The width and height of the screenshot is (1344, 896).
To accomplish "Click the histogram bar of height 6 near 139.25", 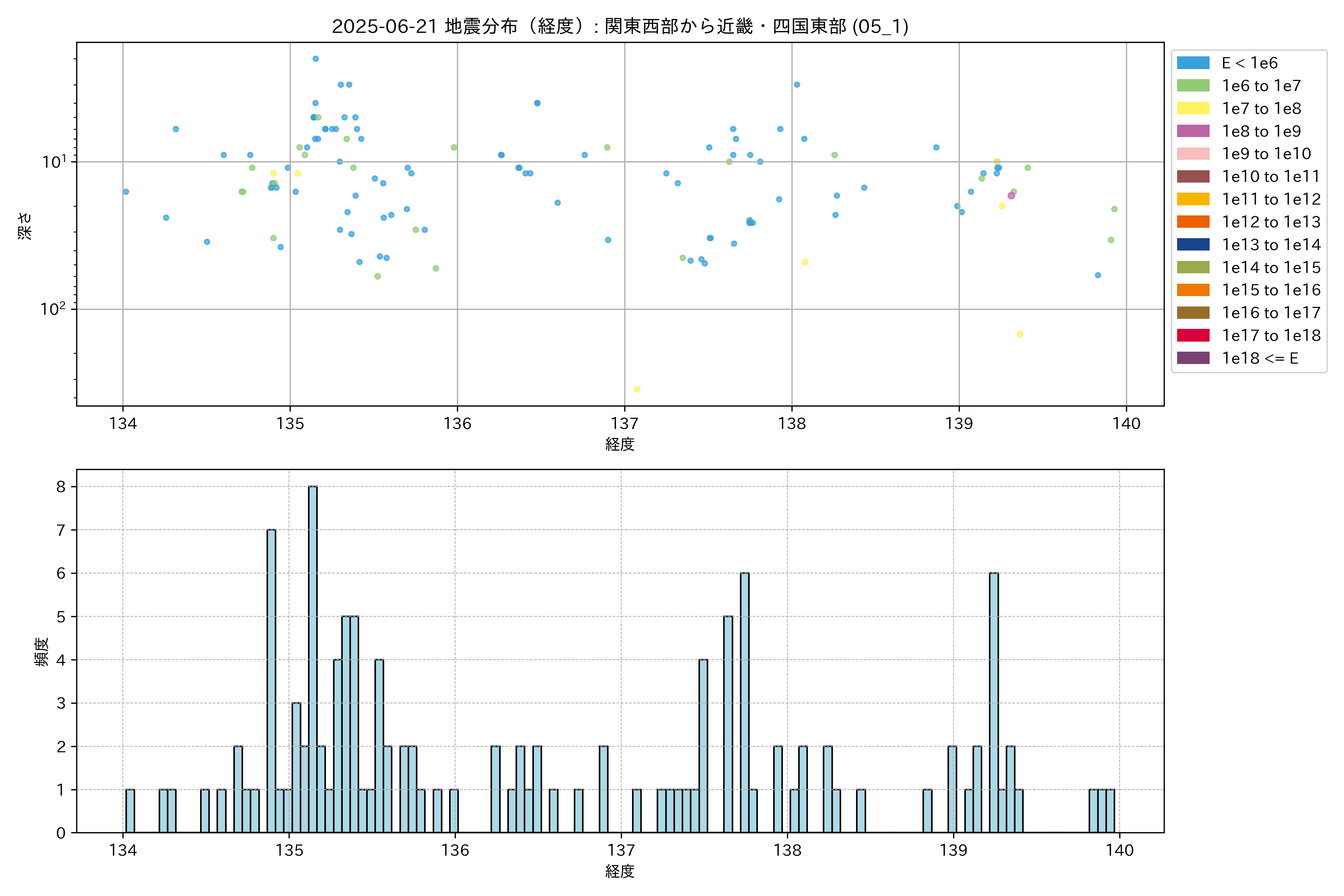I will point(994,703).
